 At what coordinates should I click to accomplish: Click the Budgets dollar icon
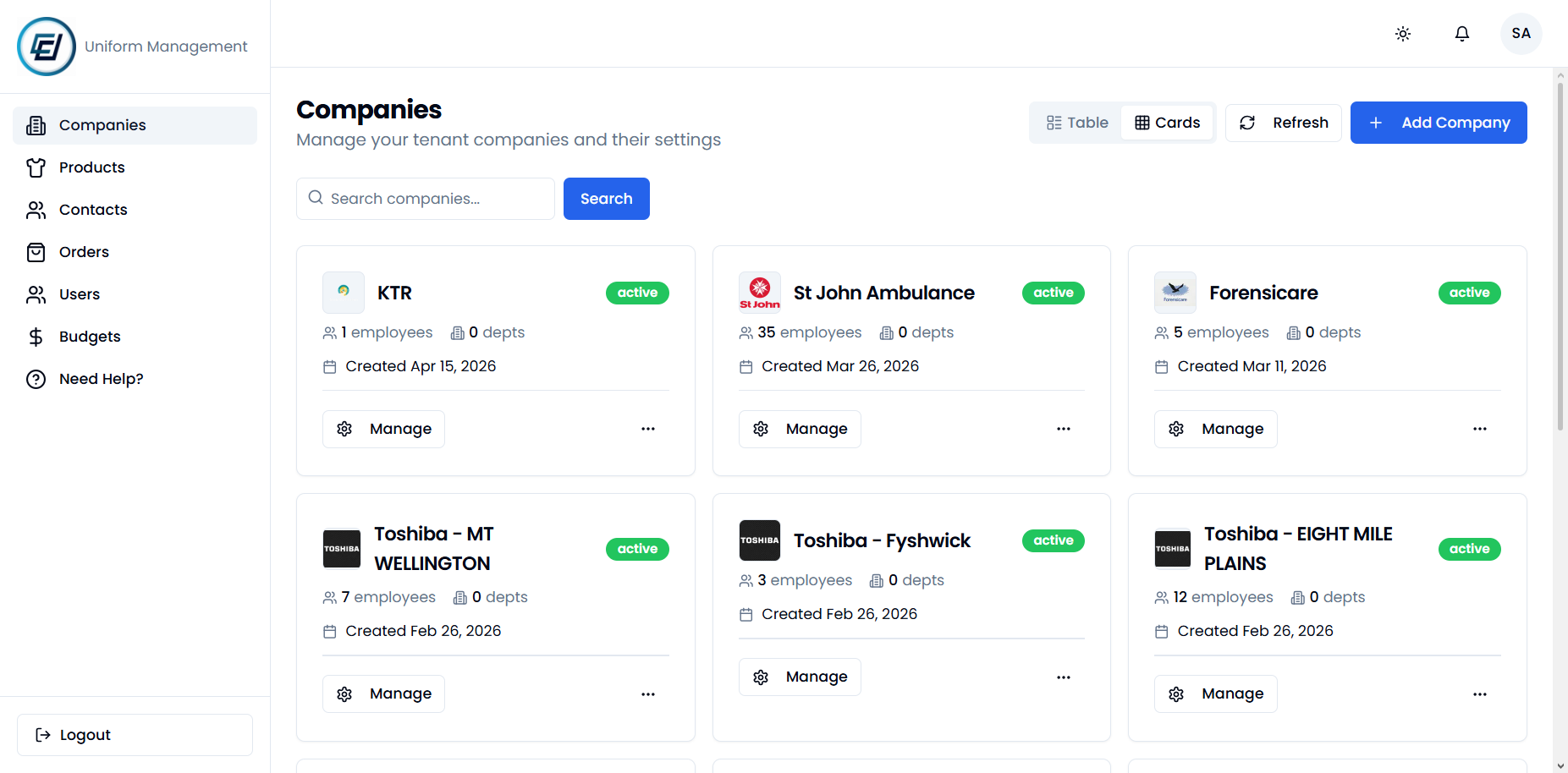tap(36, 337)
